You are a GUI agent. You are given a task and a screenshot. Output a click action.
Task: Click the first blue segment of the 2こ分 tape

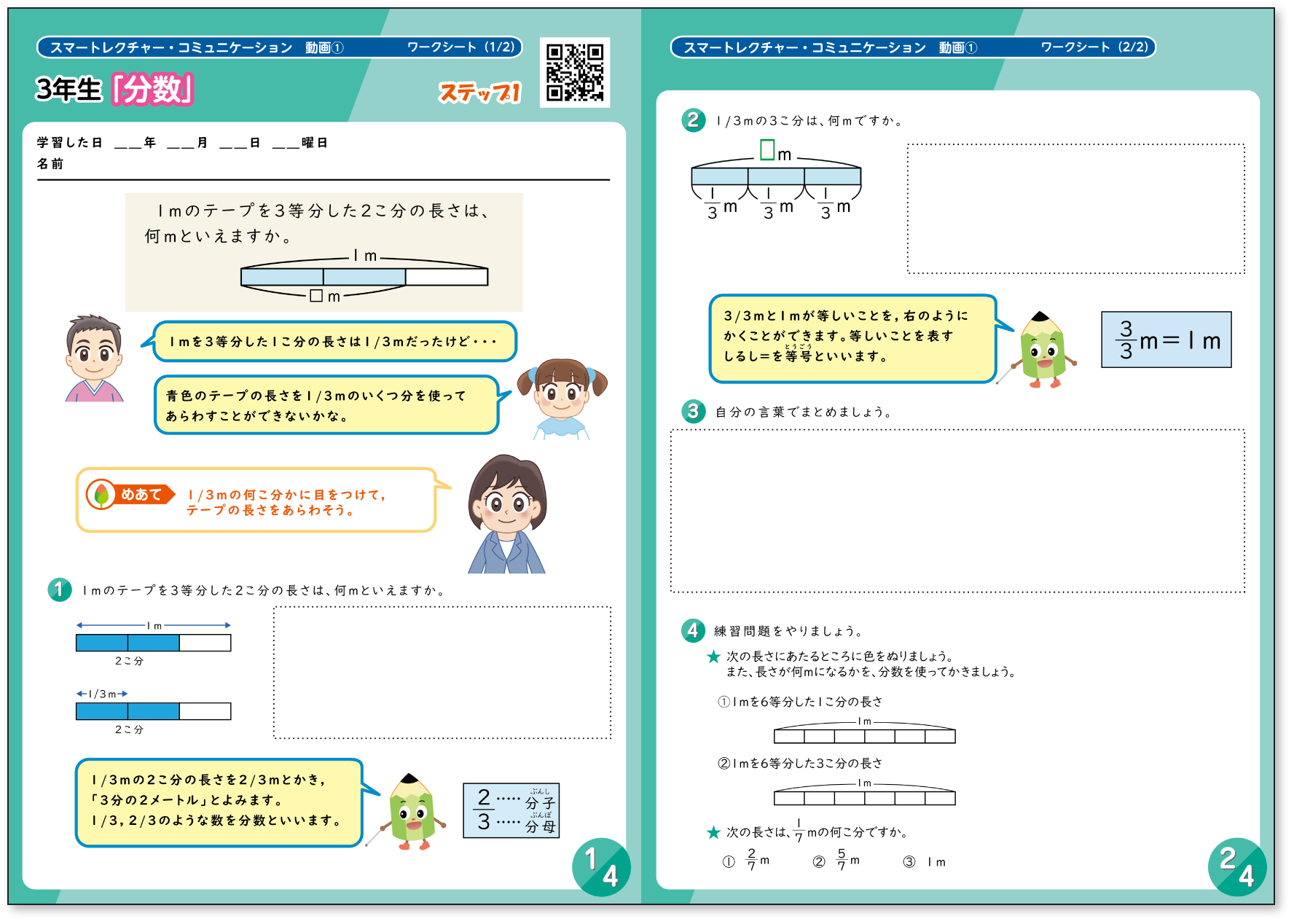click(x=102, y=643)
